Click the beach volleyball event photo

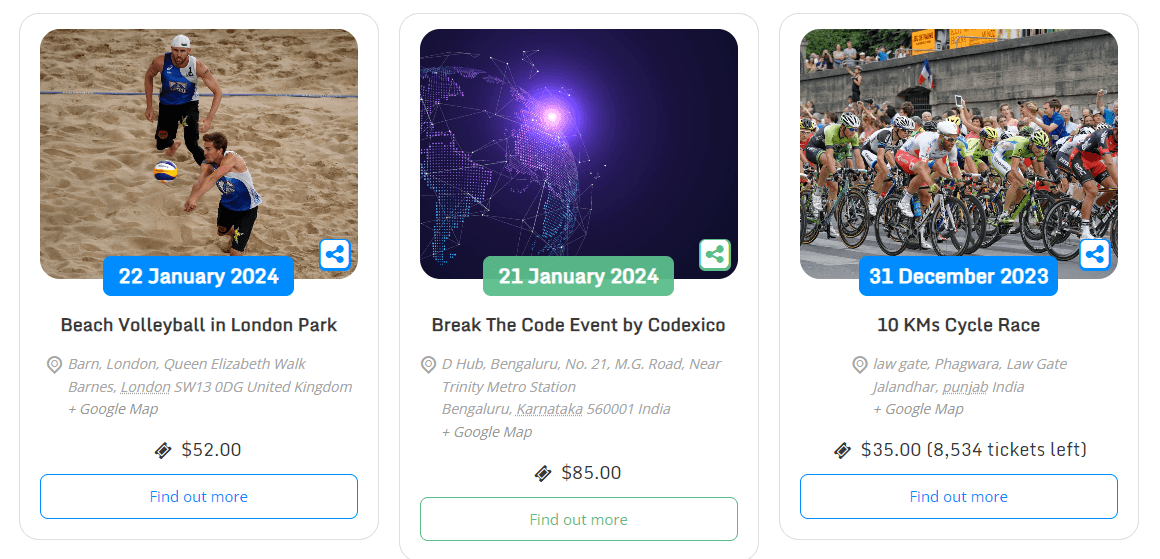point(199,140)
